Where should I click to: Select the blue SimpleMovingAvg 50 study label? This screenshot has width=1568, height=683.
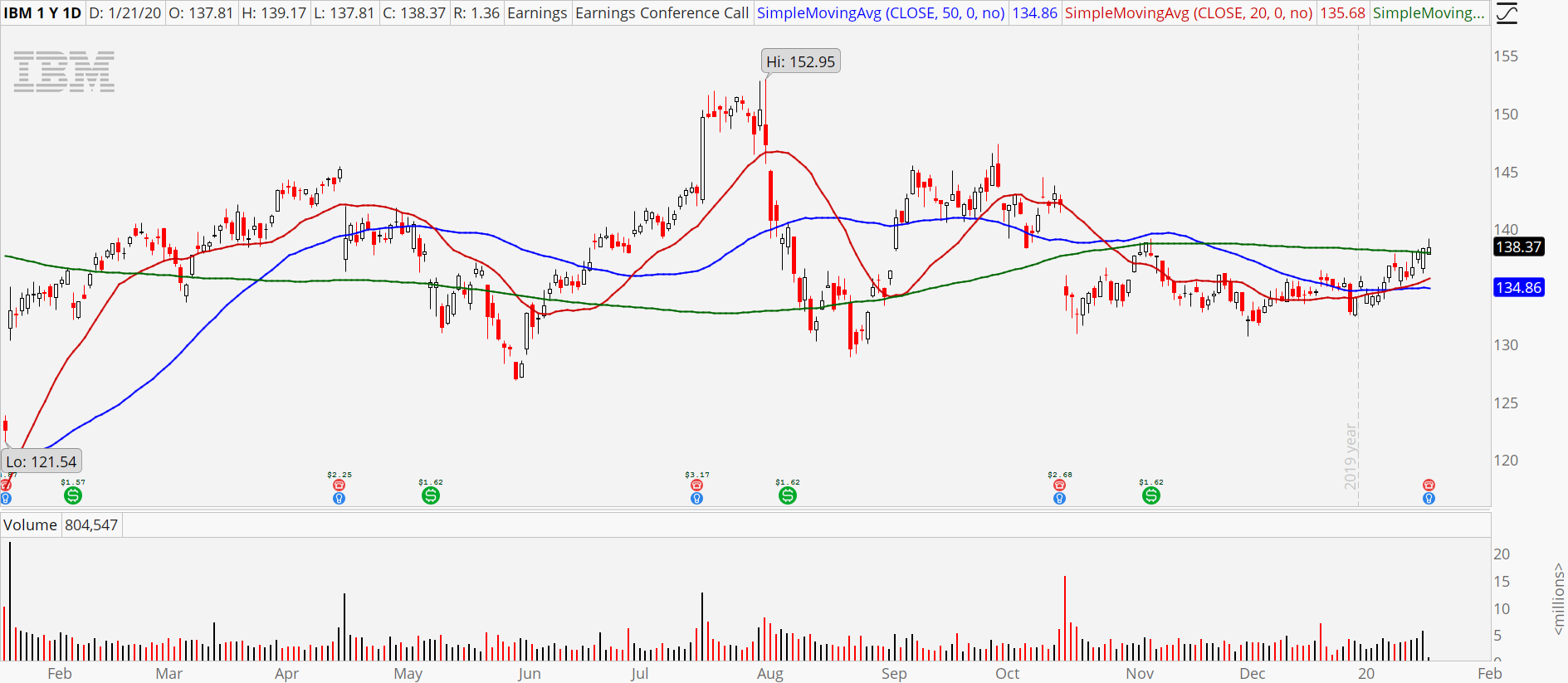coord(881,13)
